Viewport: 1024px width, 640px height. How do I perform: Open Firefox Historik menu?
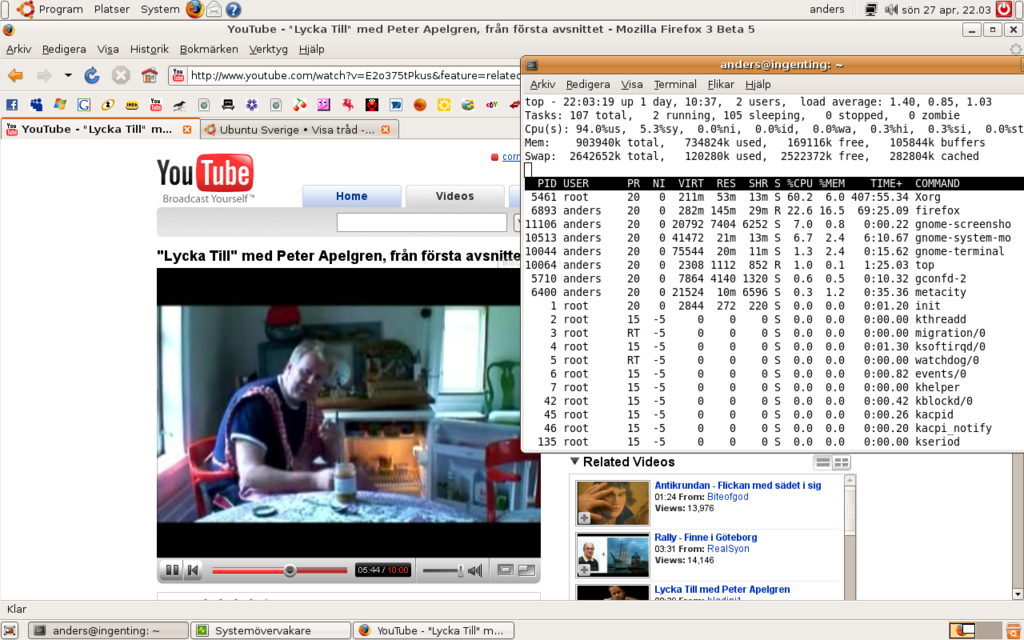(150, 49)
